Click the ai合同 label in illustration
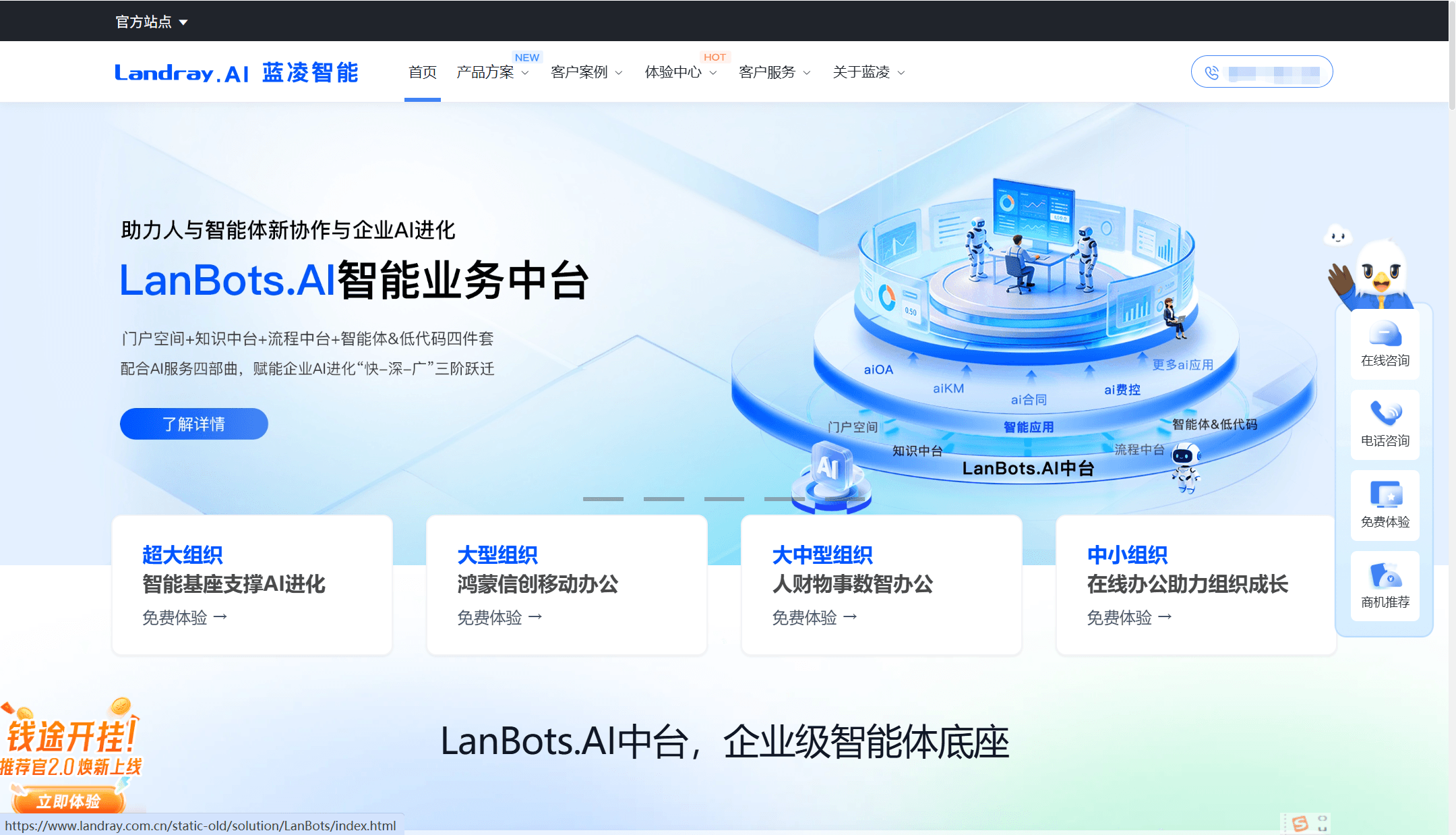 (x=1029, y=400)
